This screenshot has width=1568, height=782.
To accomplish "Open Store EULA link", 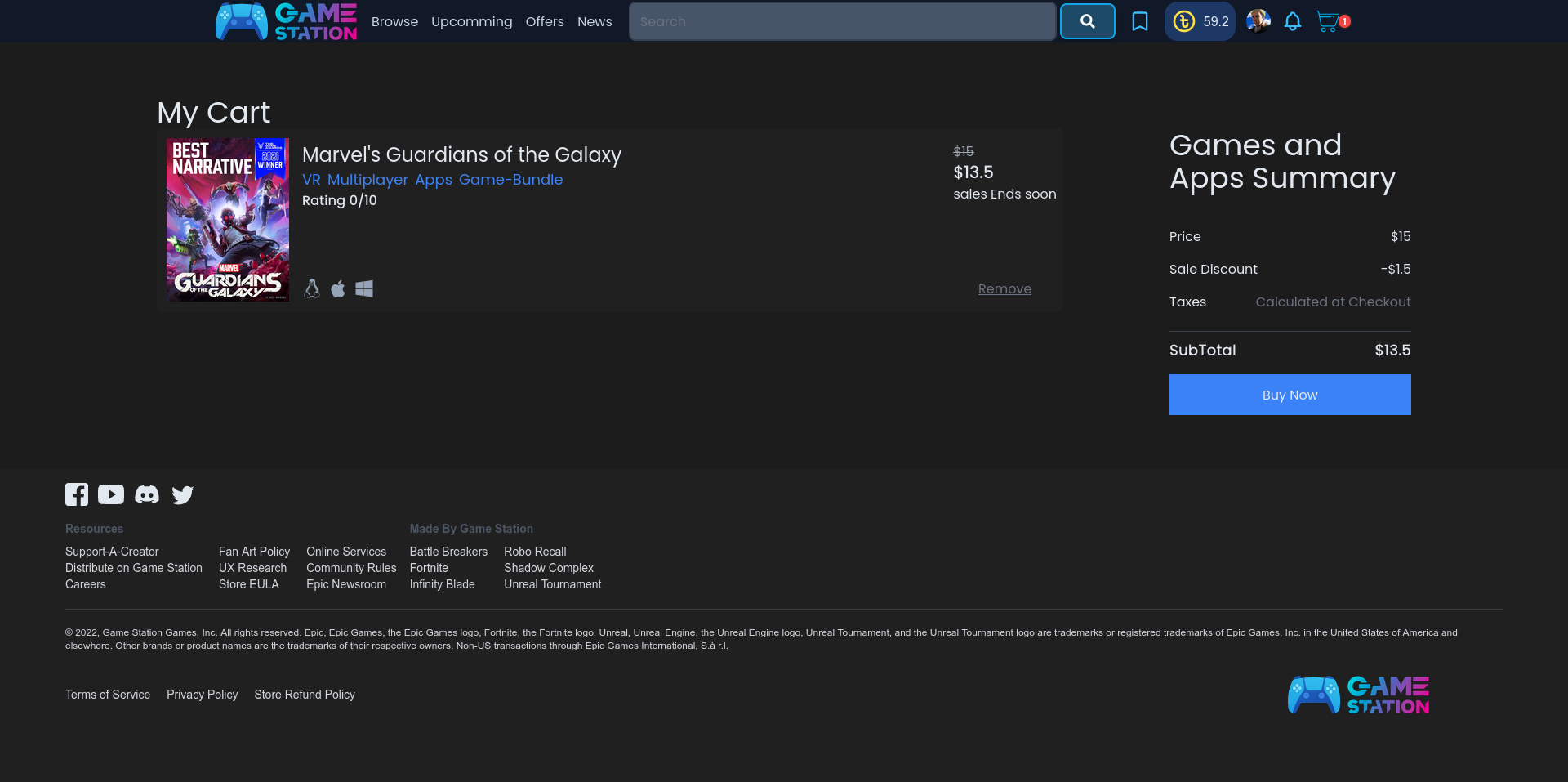I will point(249,584).
